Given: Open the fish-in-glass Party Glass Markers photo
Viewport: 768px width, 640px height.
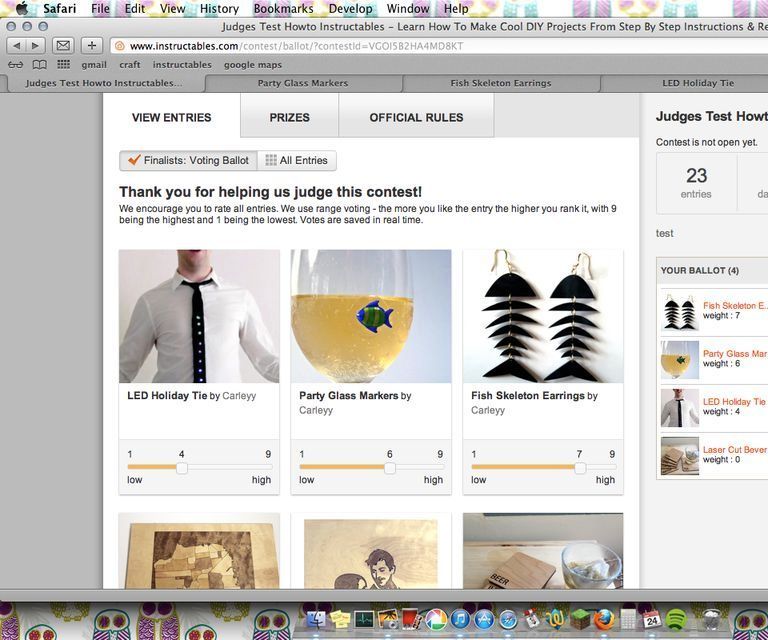Looking at the screenshot, I should tap(371, 316).
